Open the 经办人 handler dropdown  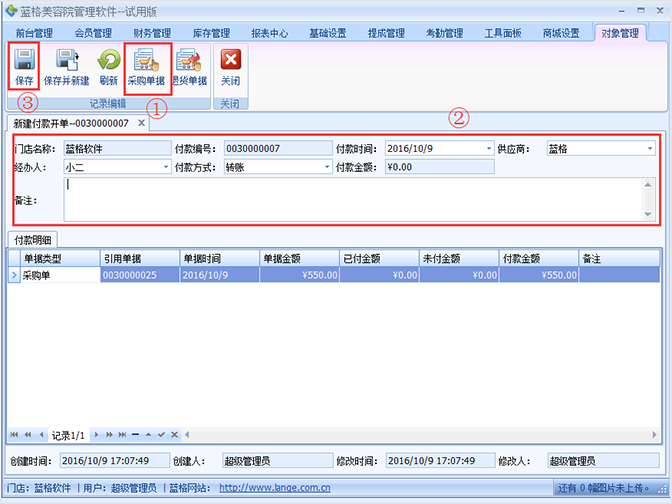click(x=166, y=167)
